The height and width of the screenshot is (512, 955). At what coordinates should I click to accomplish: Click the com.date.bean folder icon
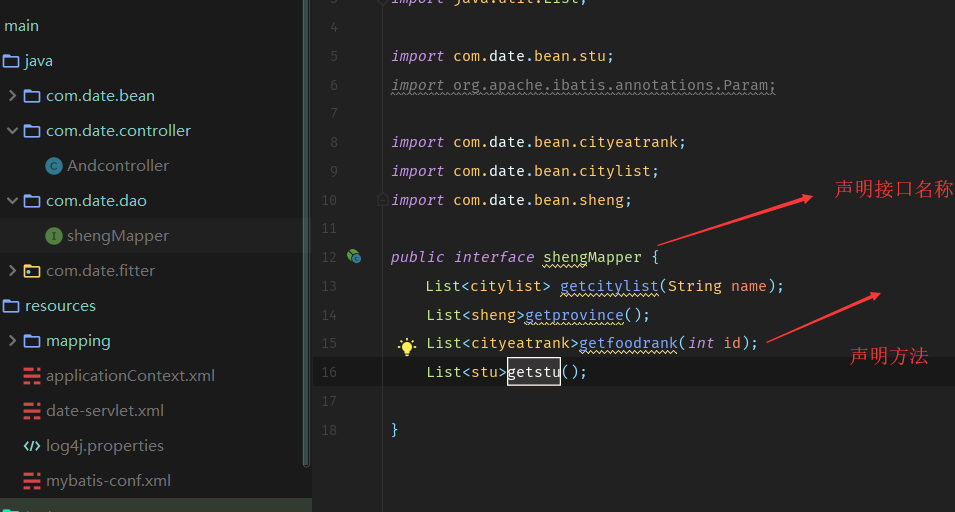click(x=32, y=96)
